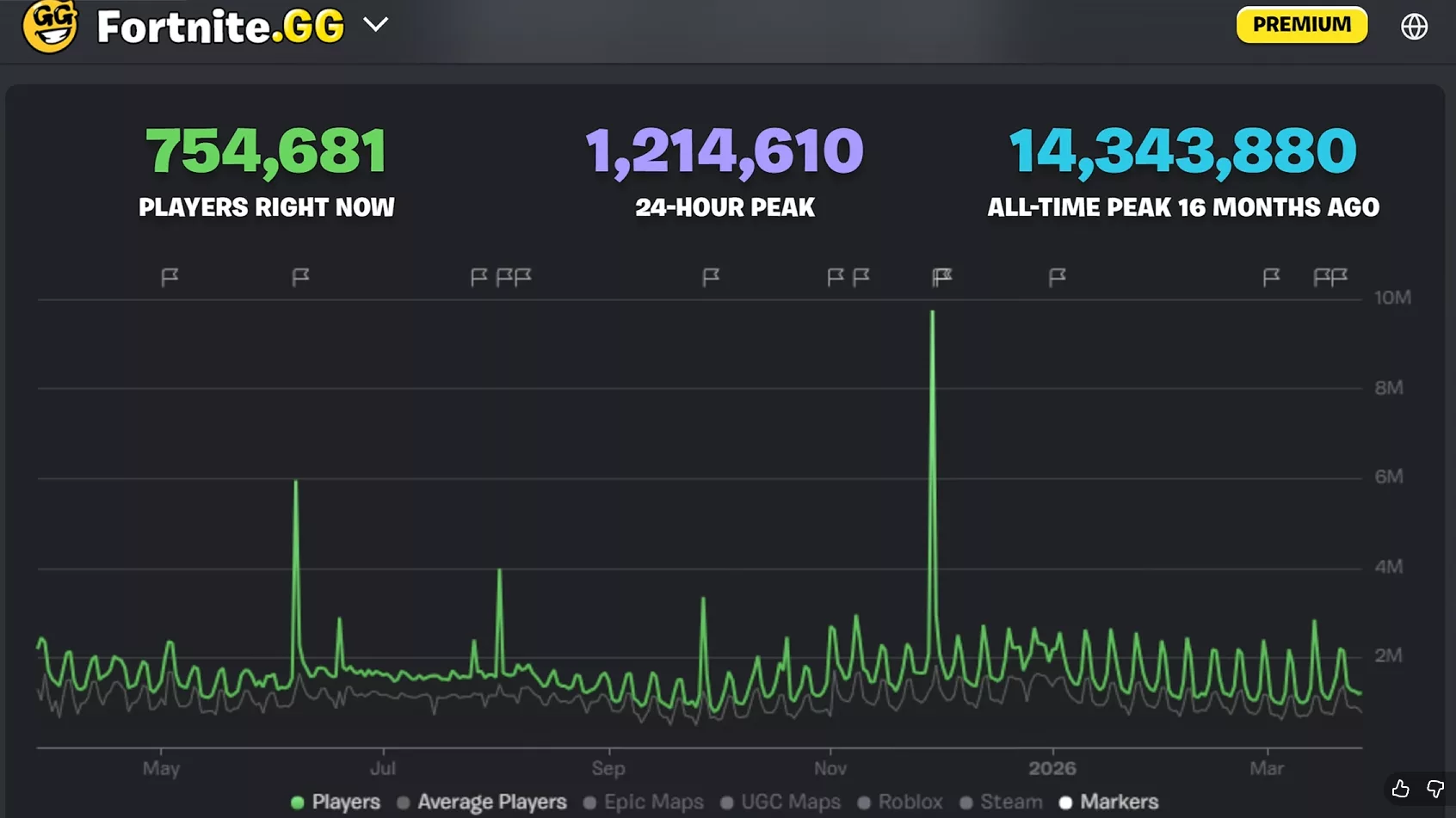Click the PREMIUM button

click(1300, 24)
